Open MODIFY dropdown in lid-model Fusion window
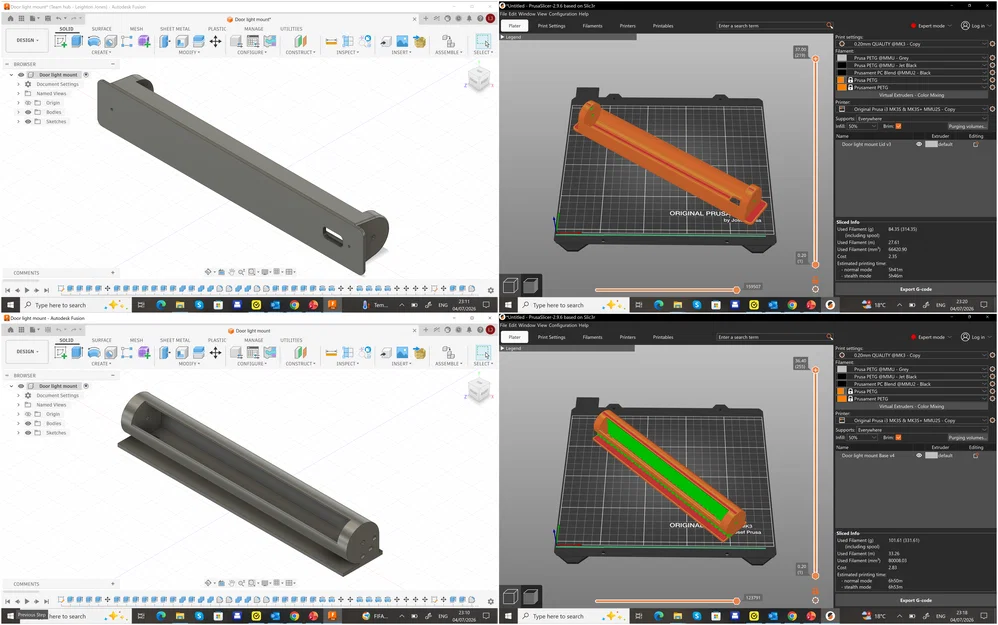998x625 pixels. (x=188, y=53)
